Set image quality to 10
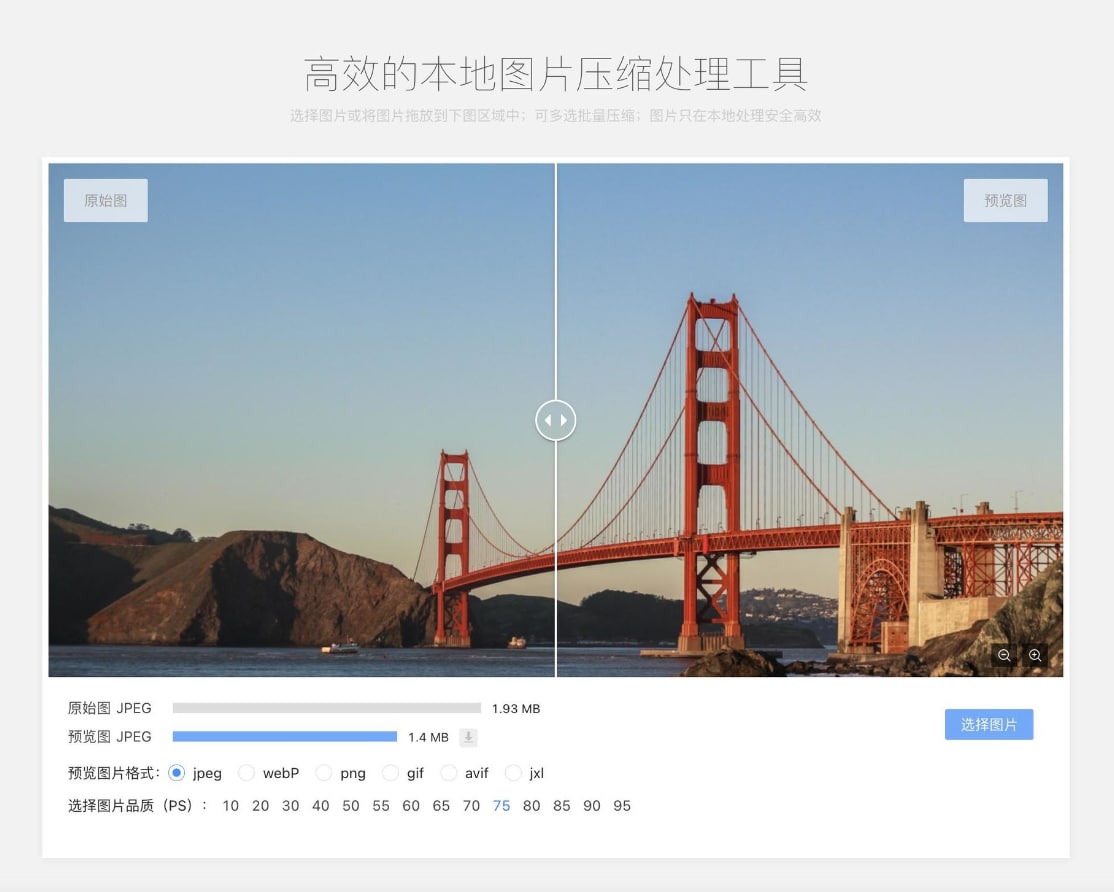Screen dimensions: 1114x892 point(230,806)
